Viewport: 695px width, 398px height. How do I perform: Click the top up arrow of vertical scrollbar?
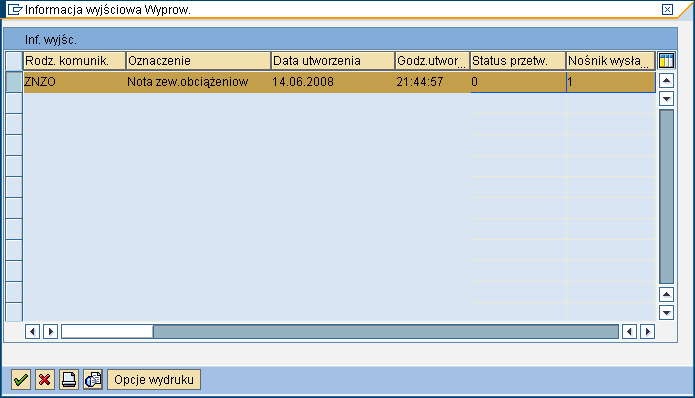666,81
